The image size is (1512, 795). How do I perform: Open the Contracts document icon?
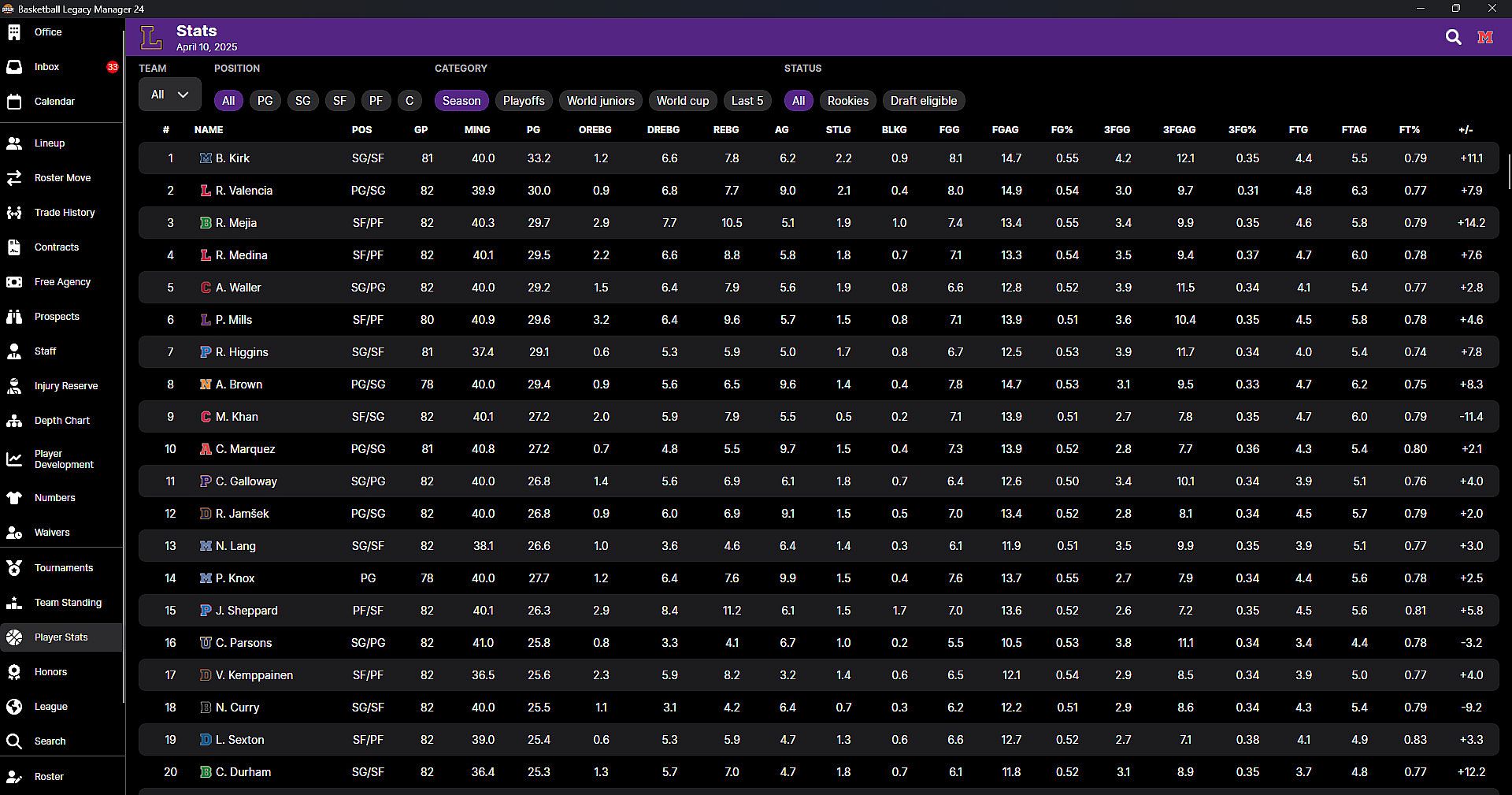click(14, 247)
